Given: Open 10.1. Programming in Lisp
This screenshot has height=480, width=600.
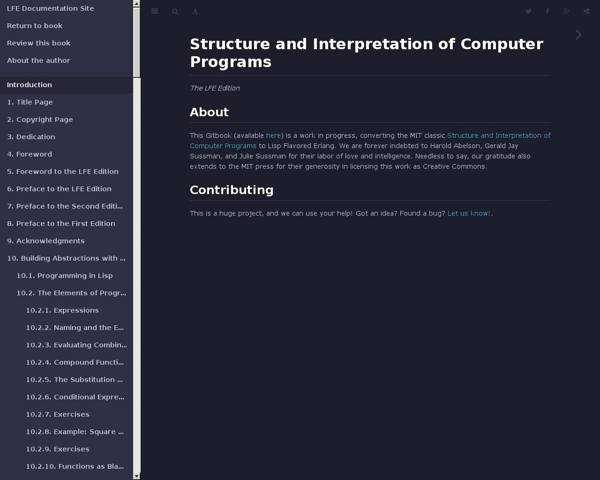Looking at the screenshot, I should 62,275.
